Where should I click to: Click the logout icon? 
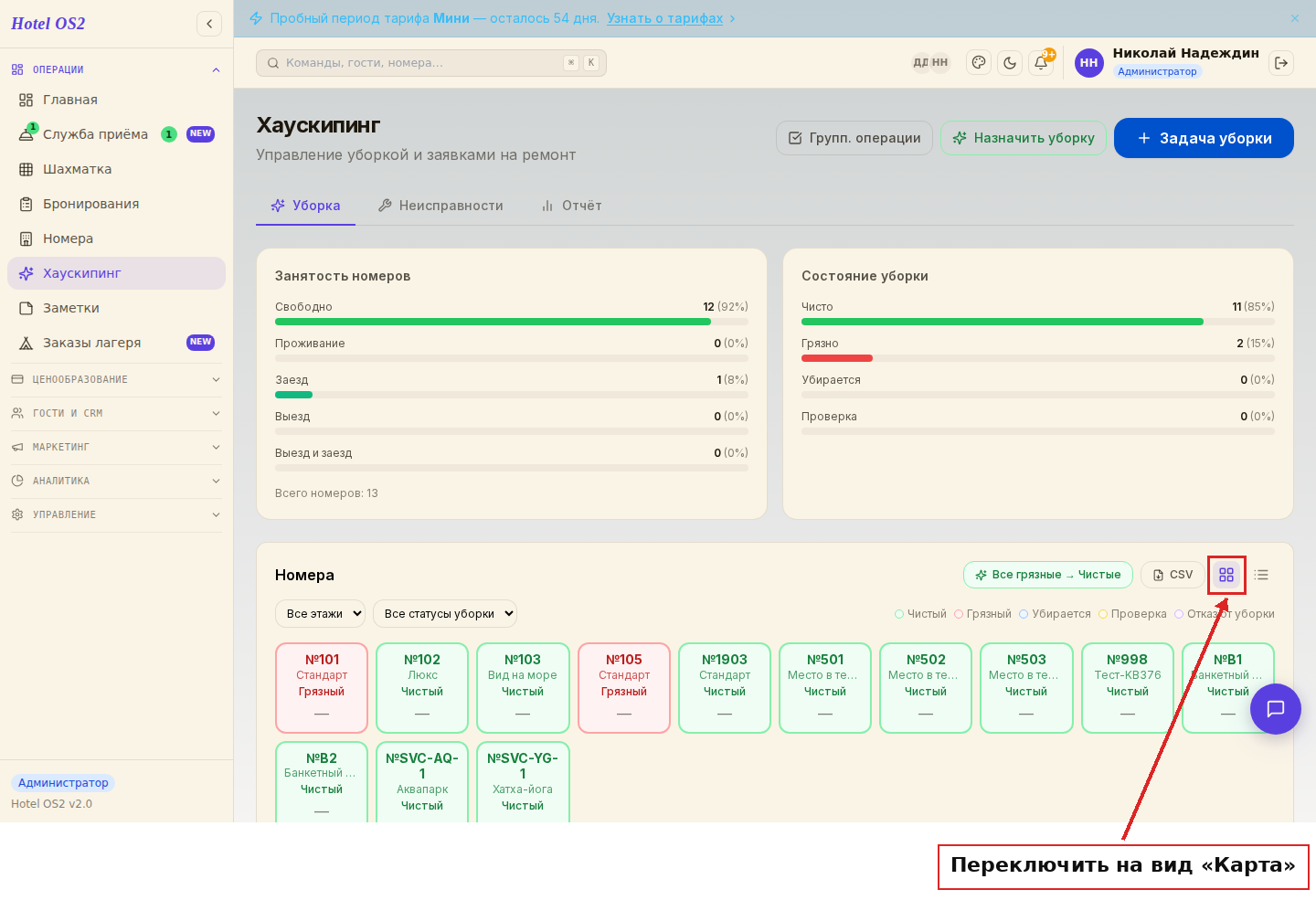pos(1281,63)
